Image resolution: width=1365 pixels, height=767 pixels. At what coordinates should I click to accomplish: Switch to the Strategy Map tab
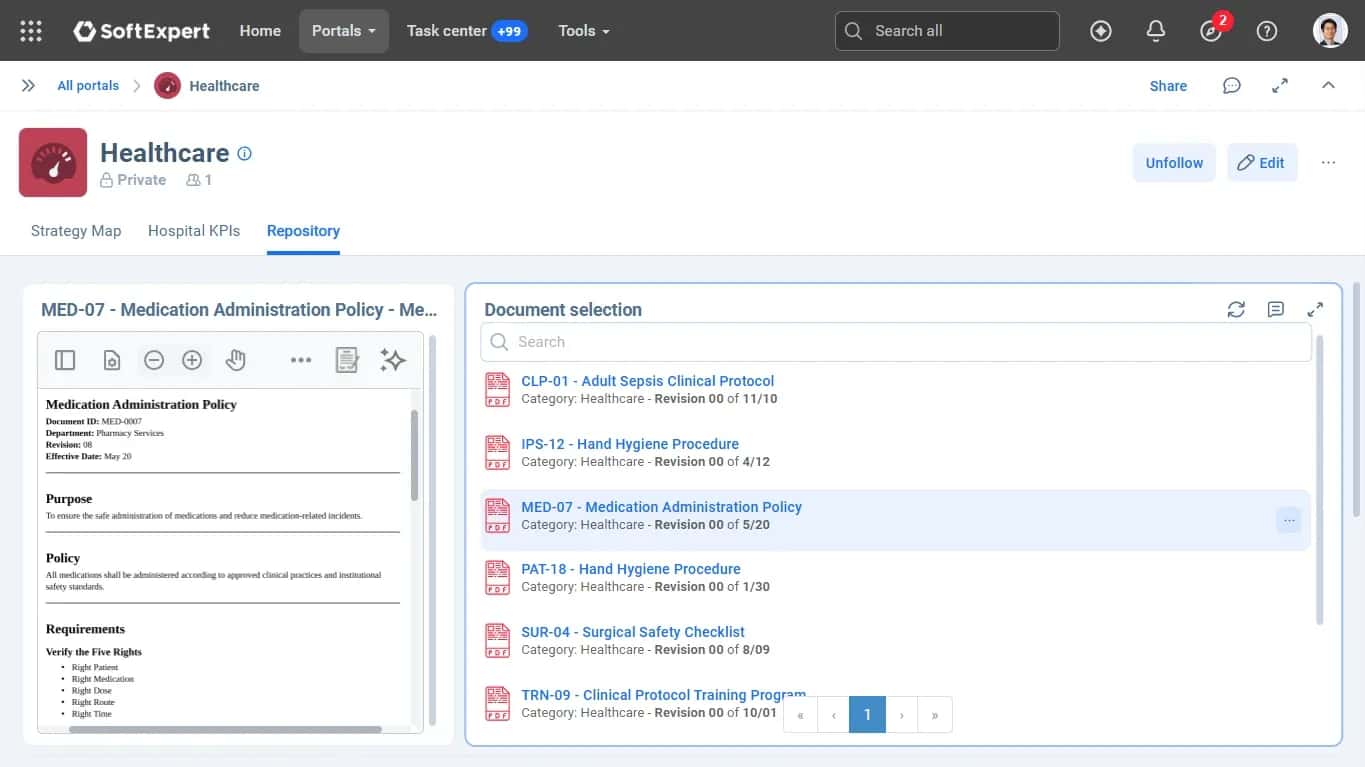pos(76,231)
